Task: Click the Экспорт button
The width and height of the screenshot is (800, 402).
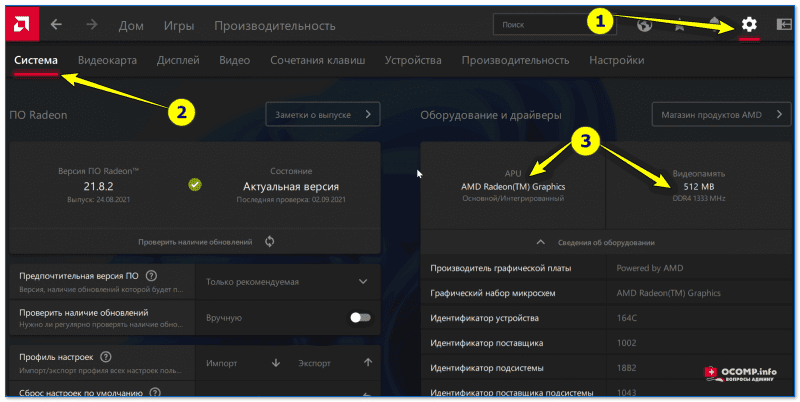Action: [x=314, y=363]
